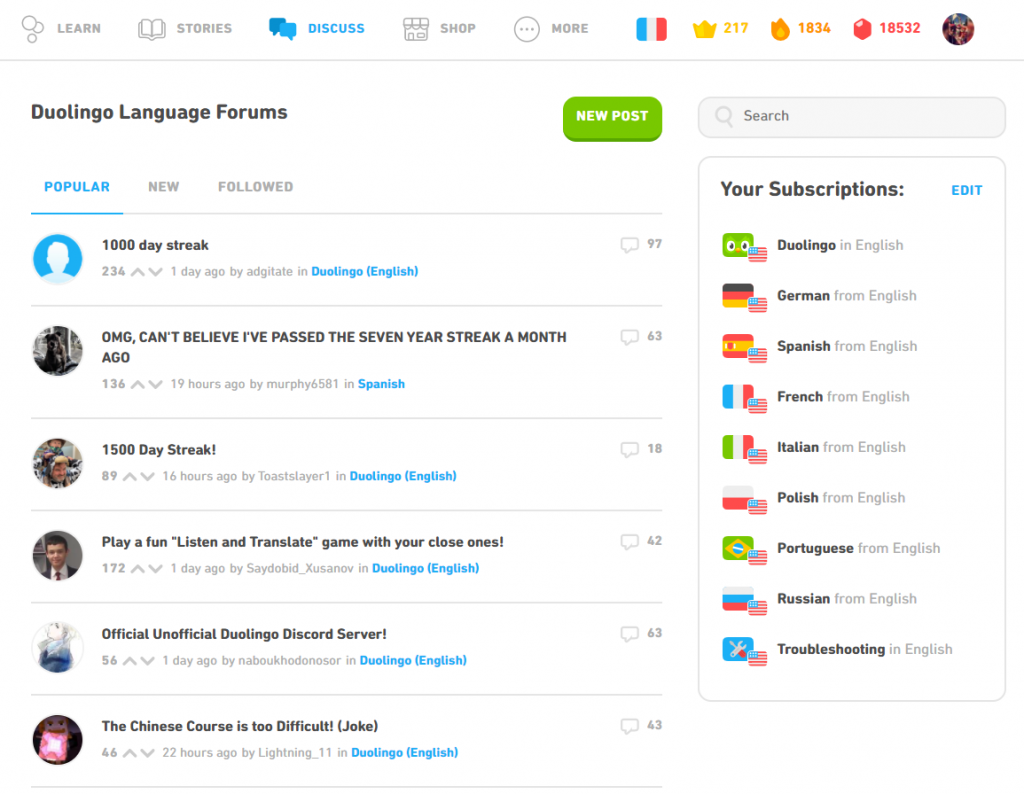Edit your subscriptions
Screen dimensions: 1024x794
pos(967,191)
